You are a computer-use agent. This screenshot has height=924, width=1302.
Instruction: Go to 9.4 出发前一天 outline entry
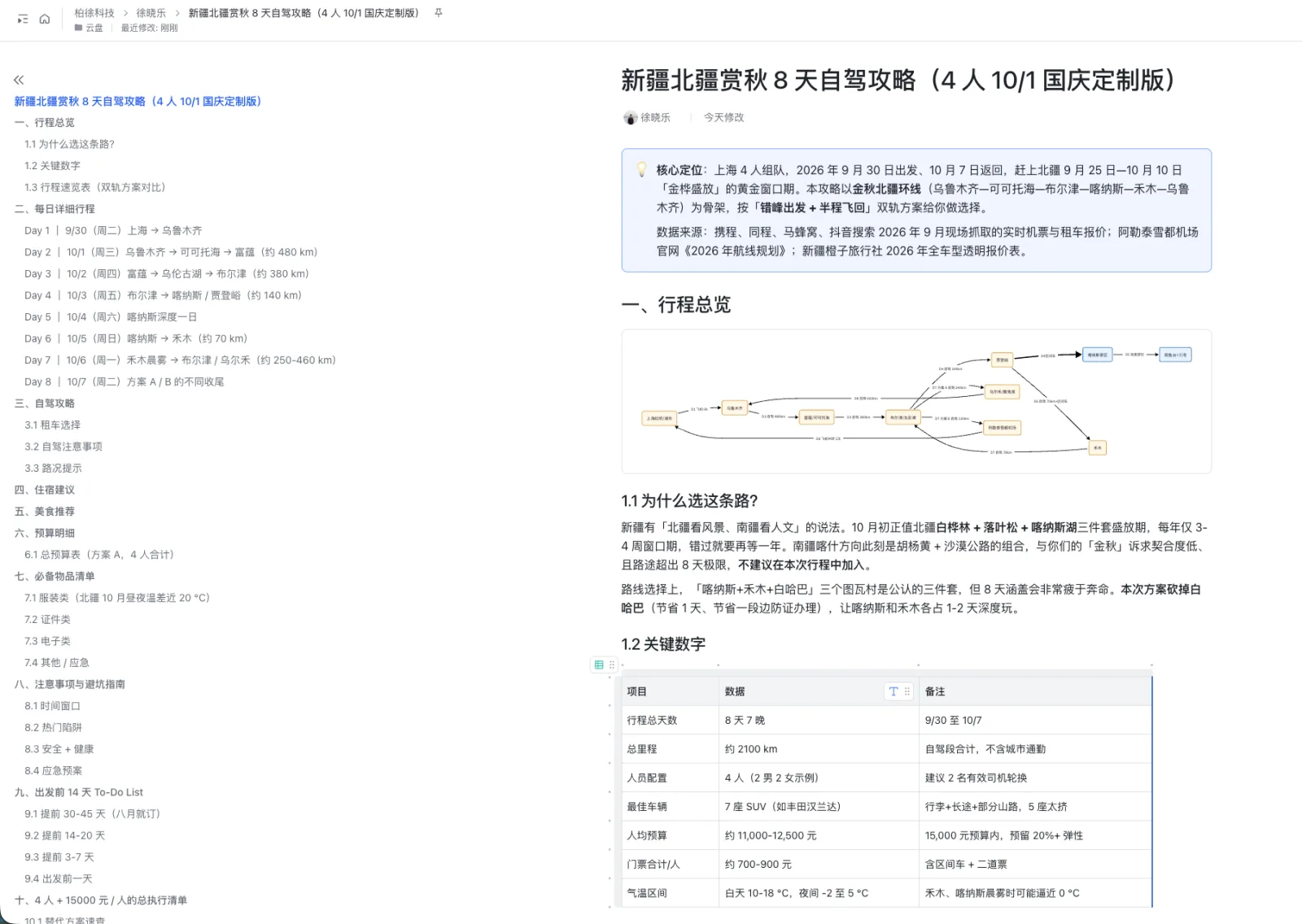point(58,879)
